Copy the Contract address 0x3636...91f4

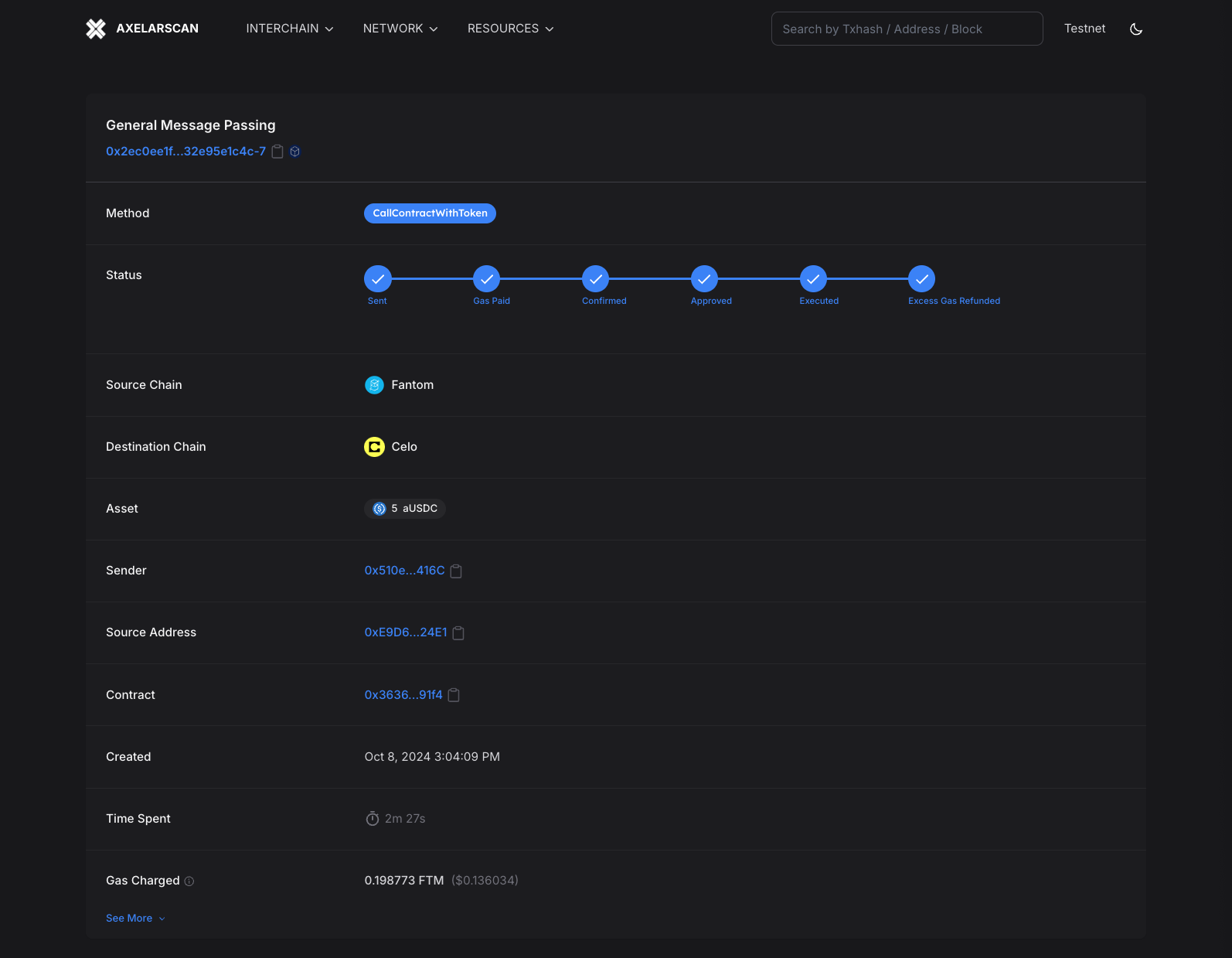454,695
